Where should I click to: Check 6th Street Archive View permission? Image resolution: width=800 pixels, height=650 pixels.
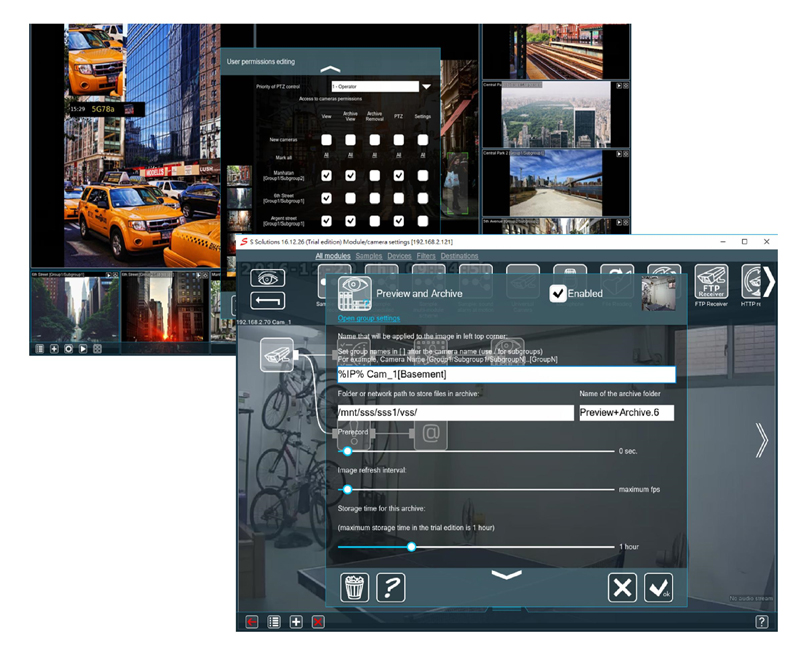[351, 198]
